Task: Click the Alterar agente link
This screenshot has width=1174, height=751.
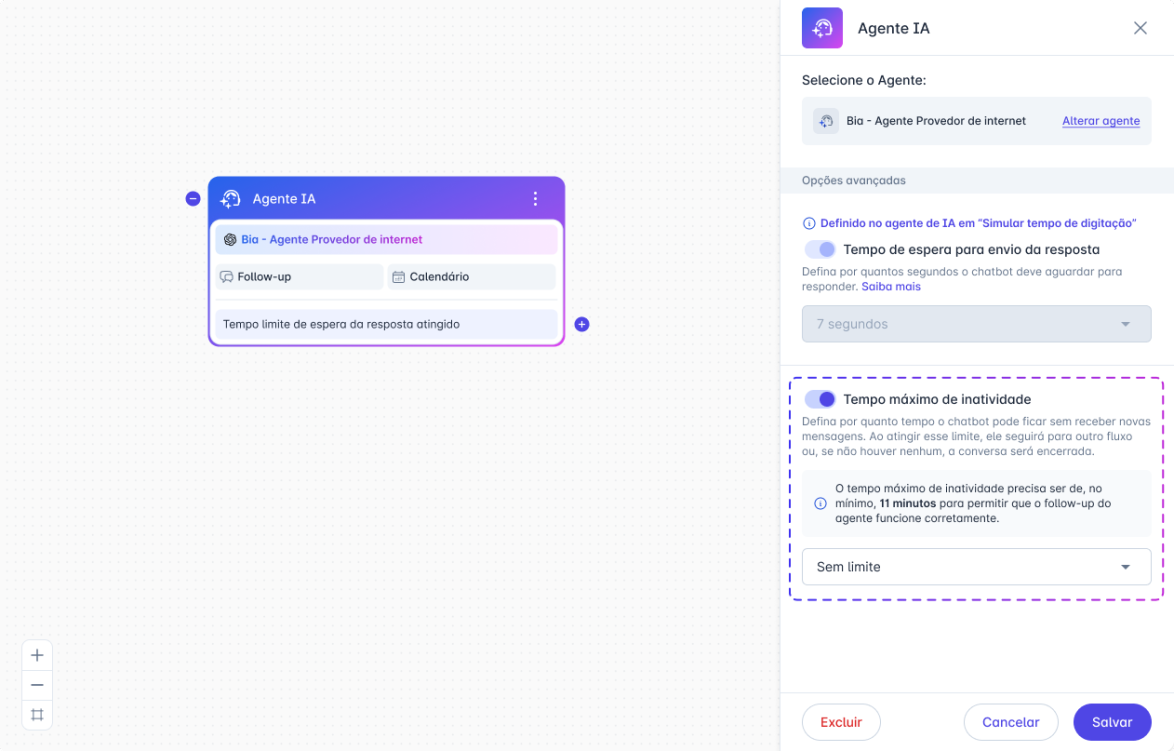Action: point(1100,120)
